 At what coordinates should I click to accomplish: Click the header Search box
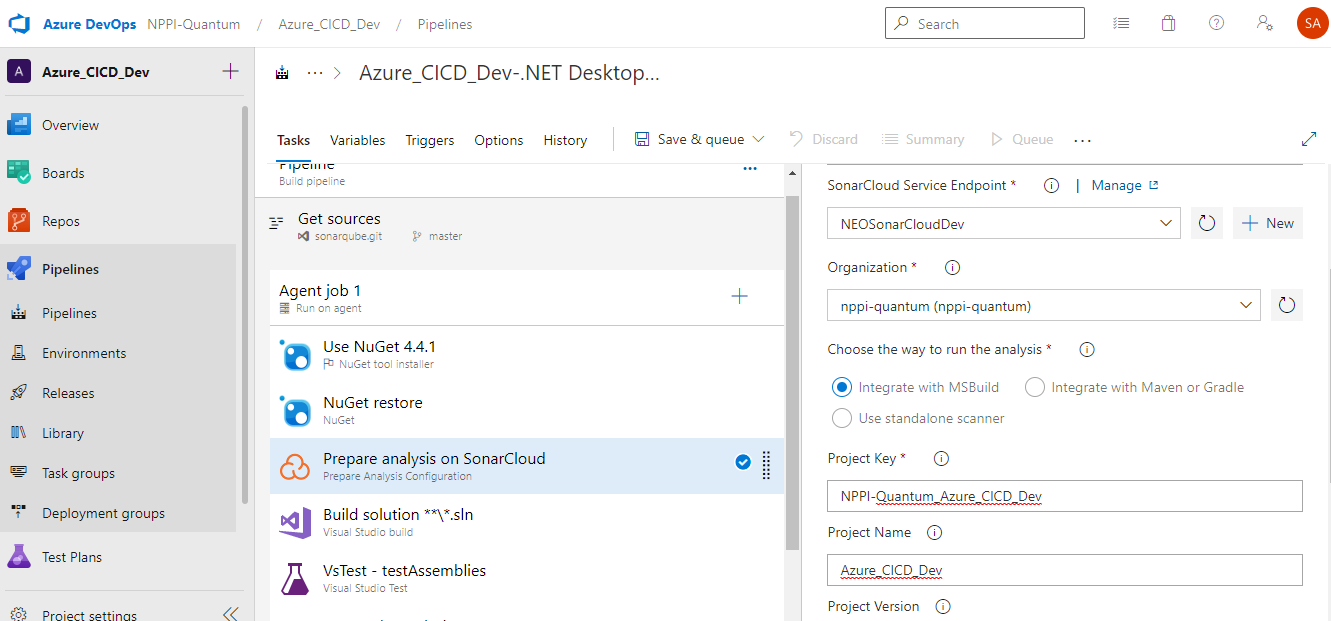(x=985, y=23)
